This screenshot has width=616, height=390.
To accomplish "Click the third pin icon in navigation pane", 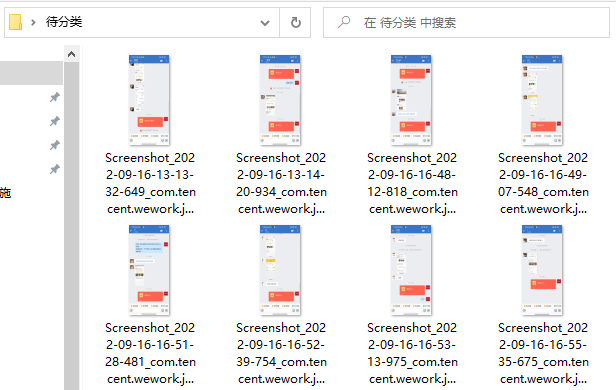I will click(55, 145).
